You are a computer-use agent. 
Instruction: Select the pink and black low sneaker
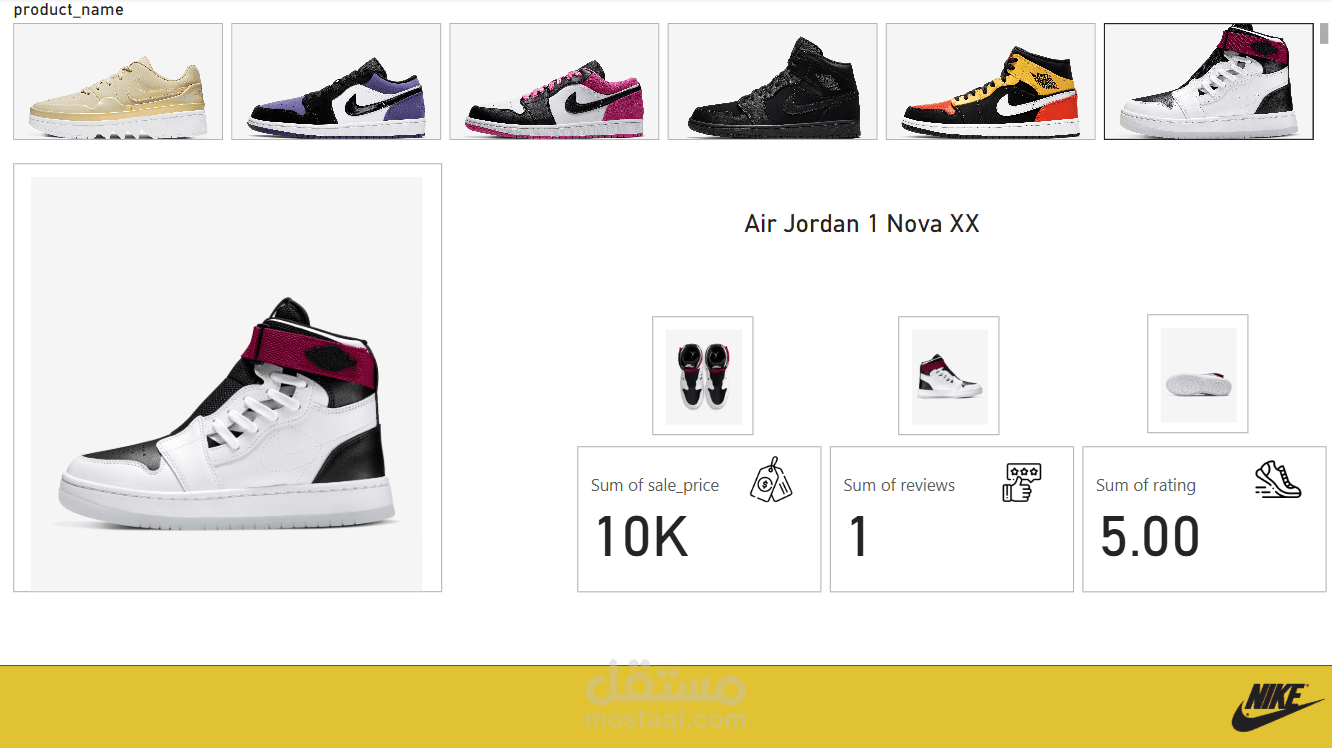tap(554, 81)
